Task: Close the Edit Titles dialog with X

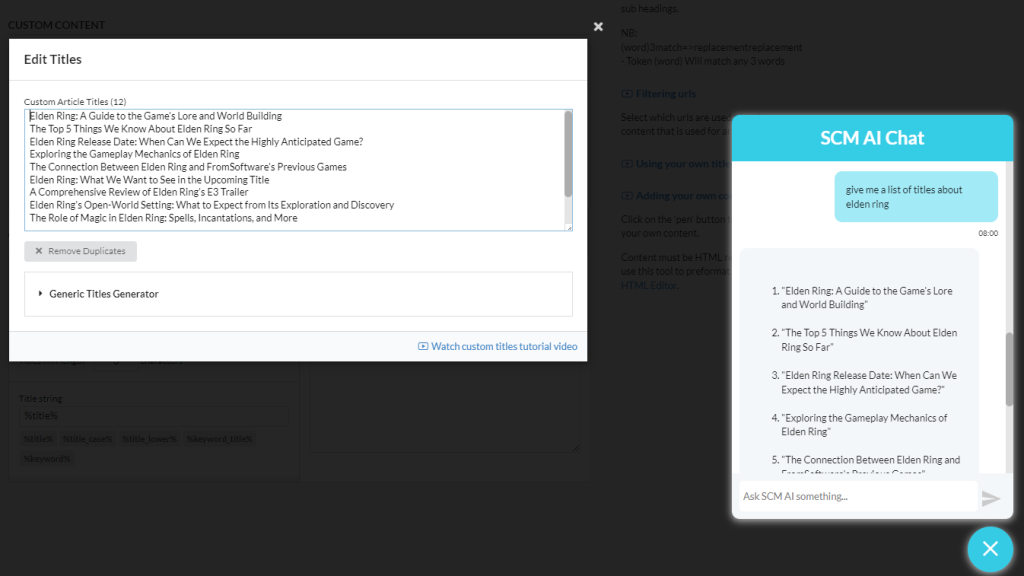Action: (598, 27)
